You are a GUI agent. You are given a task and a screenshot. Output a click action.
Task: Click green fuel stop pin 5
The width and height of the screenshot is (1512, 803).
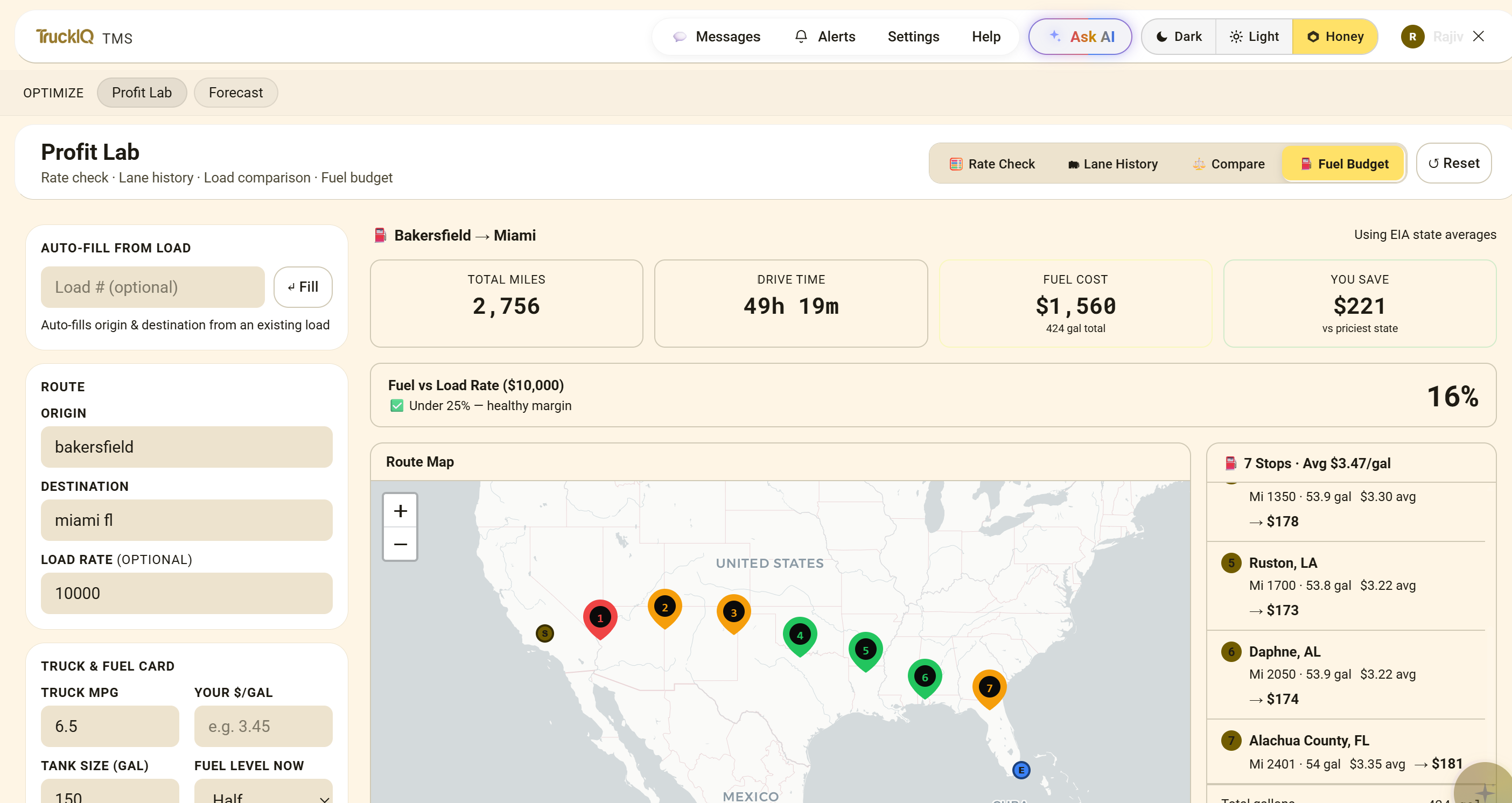pyautogui.click(x=866, y=651)
